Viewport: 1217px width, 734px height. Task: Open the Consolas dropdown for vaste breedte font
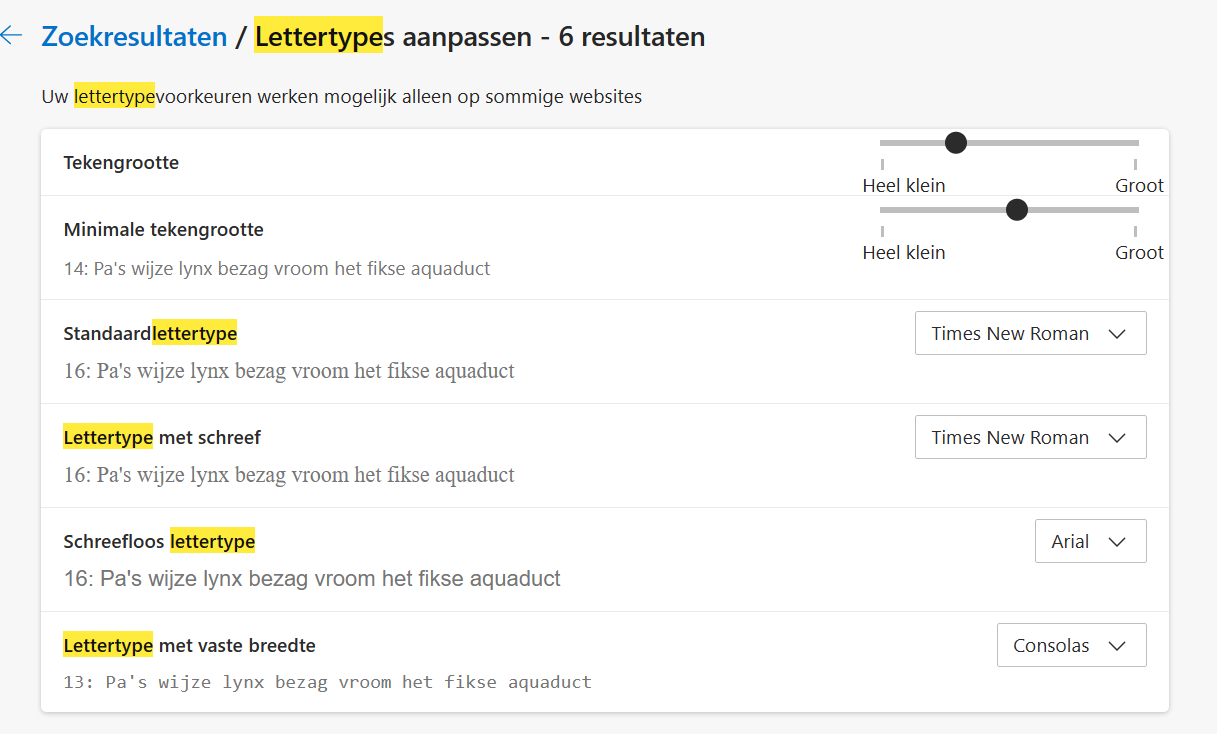pos(1071,645)
